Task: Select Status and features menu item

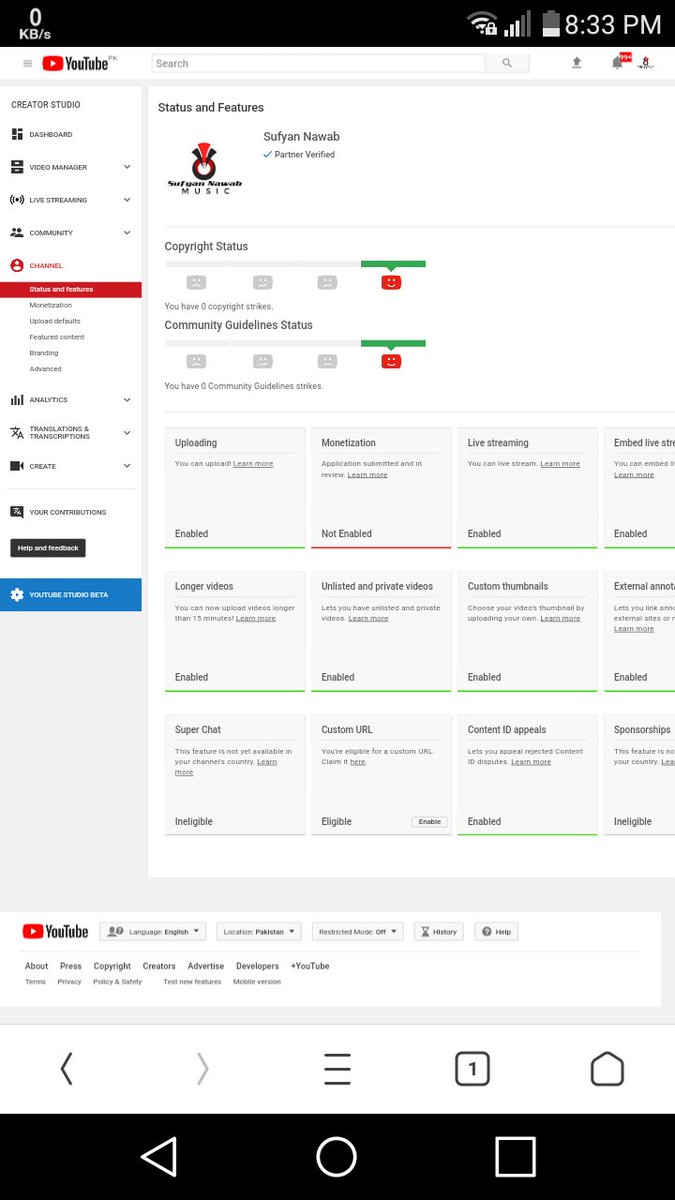Action: [71, 289]
